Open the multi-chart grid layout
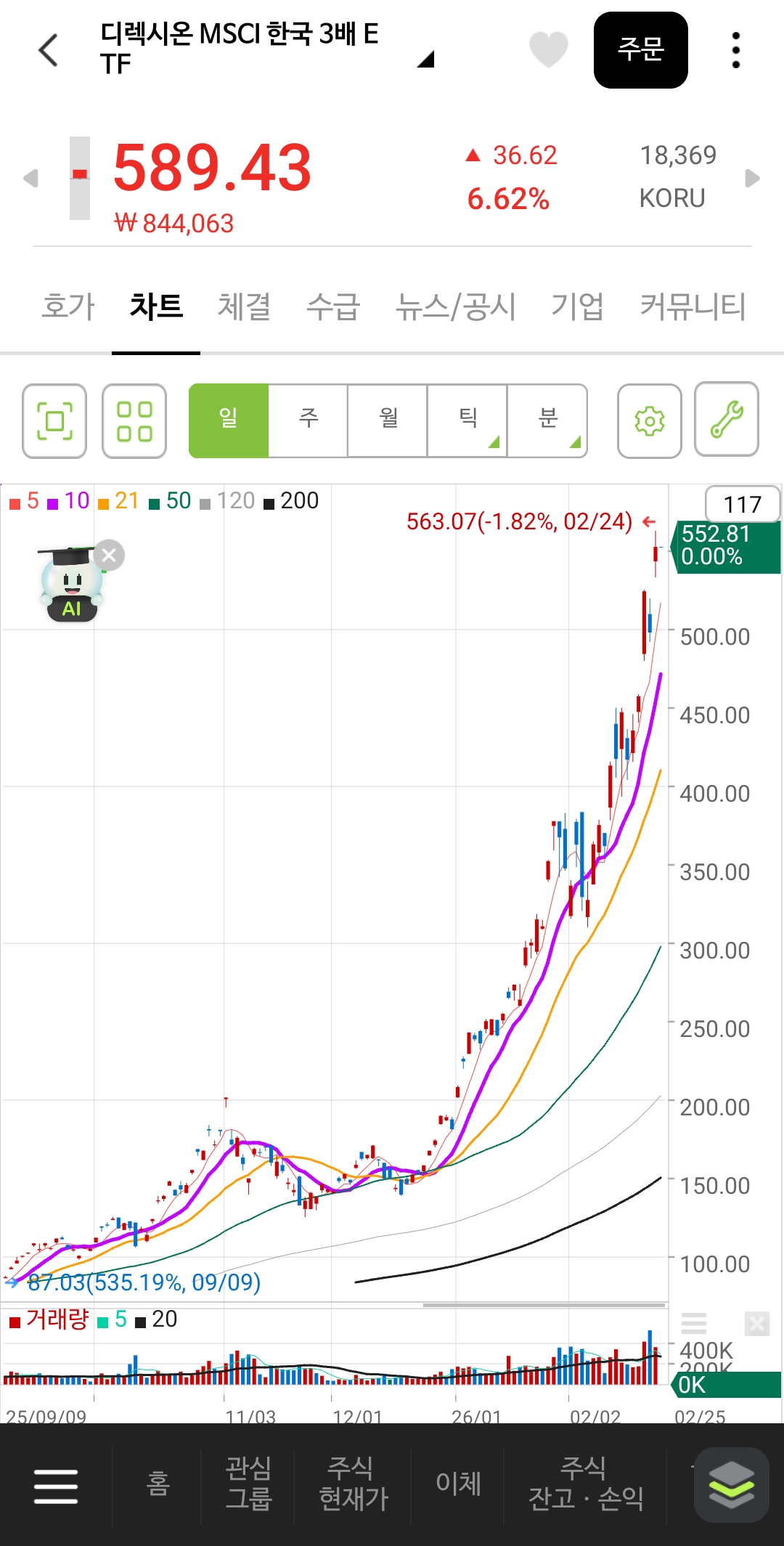 pos(134,421)
